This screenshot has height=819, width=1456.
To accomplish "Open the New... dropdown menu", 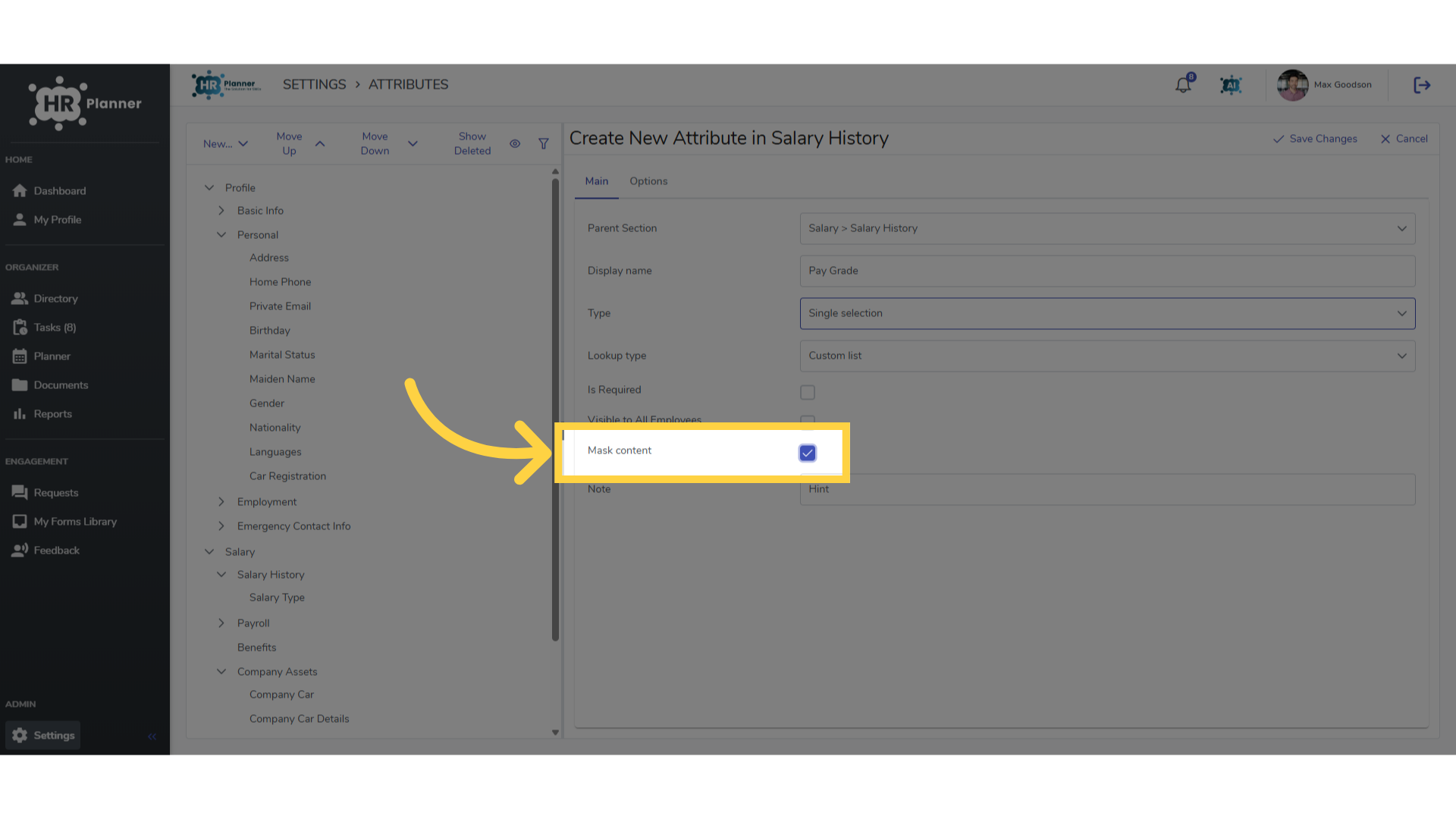I will pyautogui.click(x=225, y=143).
